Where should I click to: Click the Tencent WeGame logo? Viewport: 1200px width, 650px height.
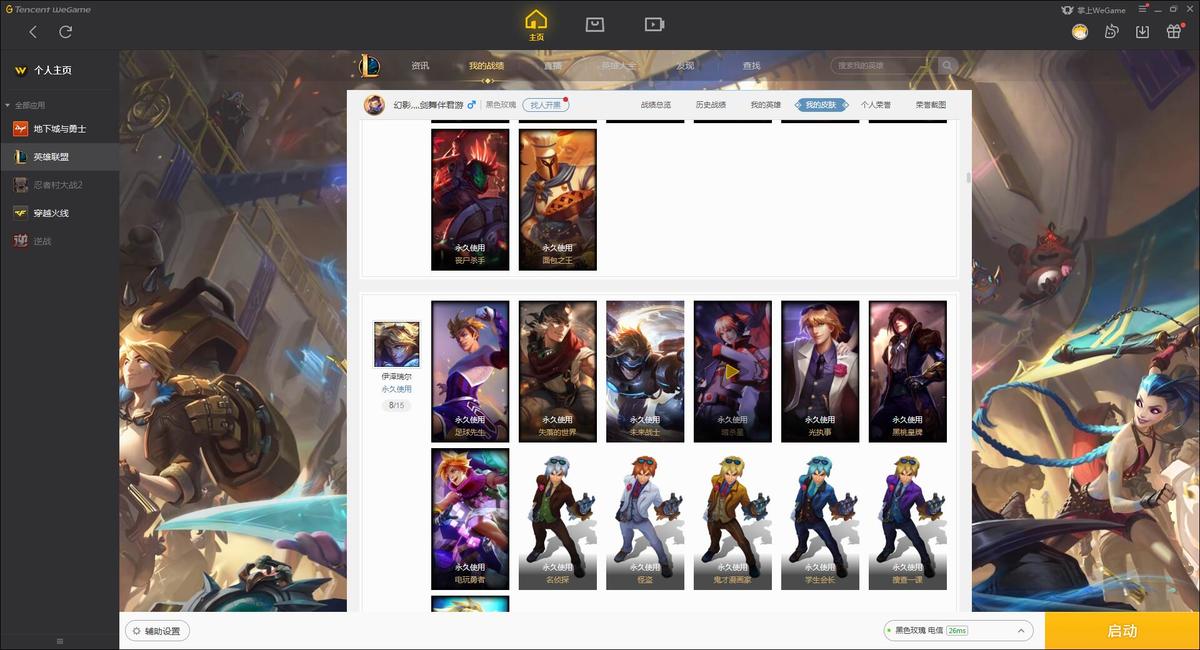48,10
